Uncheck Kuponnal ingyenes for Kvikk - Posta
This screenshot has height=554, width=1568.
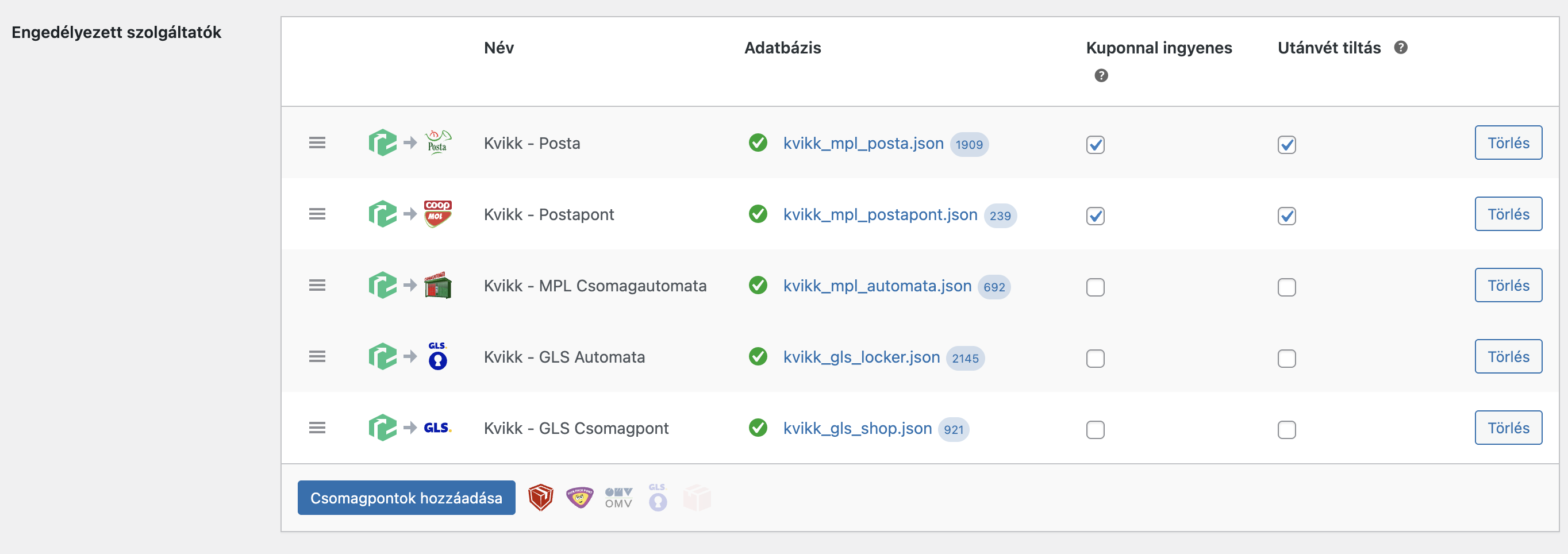tap(1095, 145)
